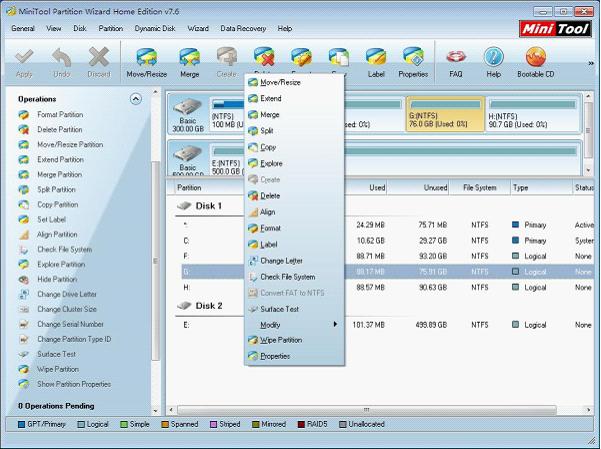This screenshot has height=449, width=601.
Task: Click the Label toolbar icon
Action: [x=376, y=63]
